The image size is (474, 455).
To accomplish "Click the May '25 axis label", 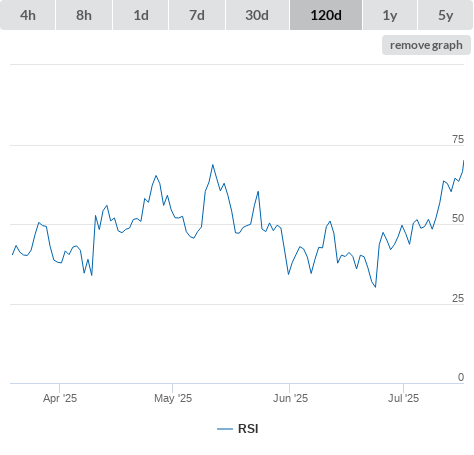I will pos(173,398).
